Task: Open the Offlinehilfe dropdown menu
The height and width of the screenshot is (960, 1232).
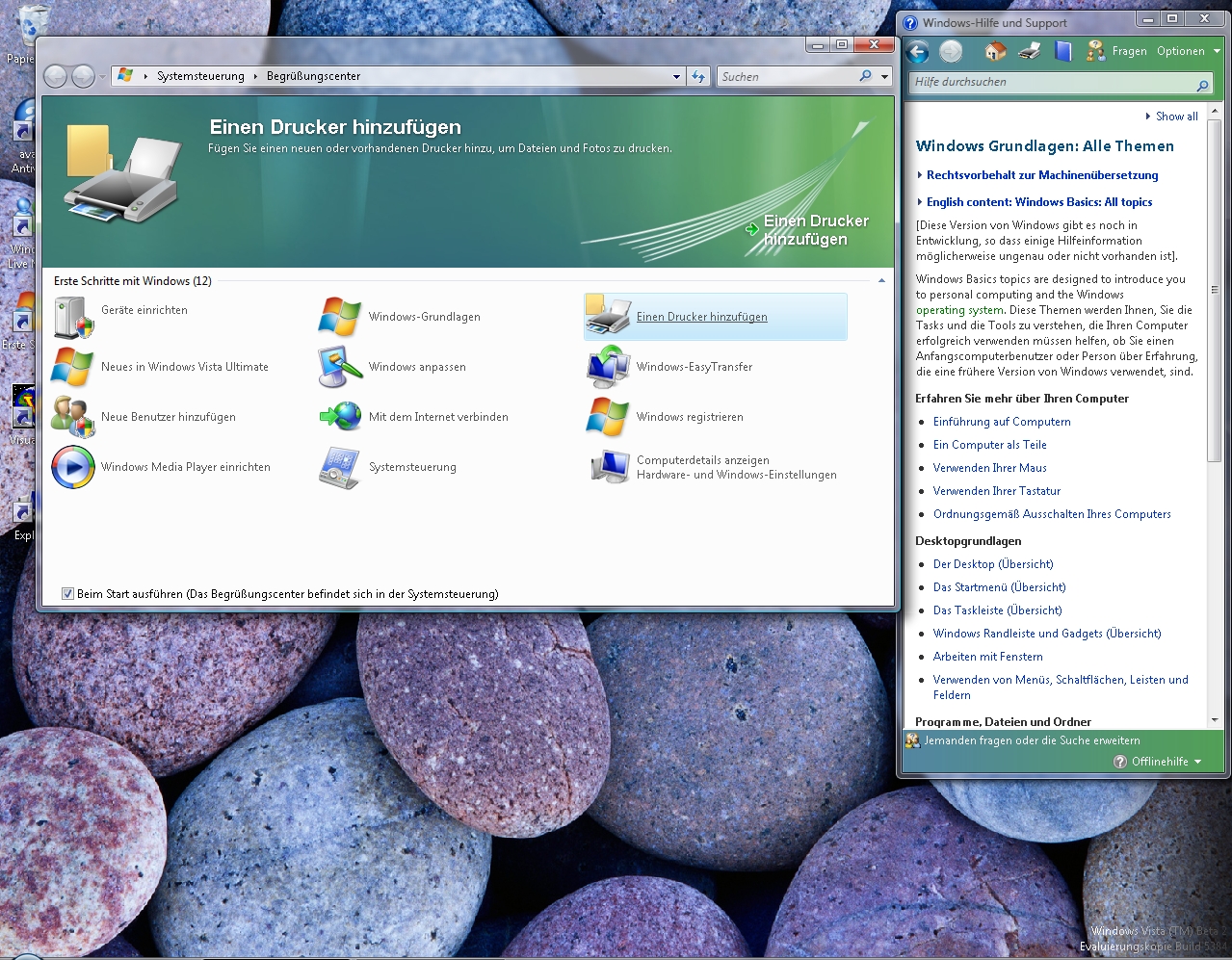Action: coord(1158,762)
